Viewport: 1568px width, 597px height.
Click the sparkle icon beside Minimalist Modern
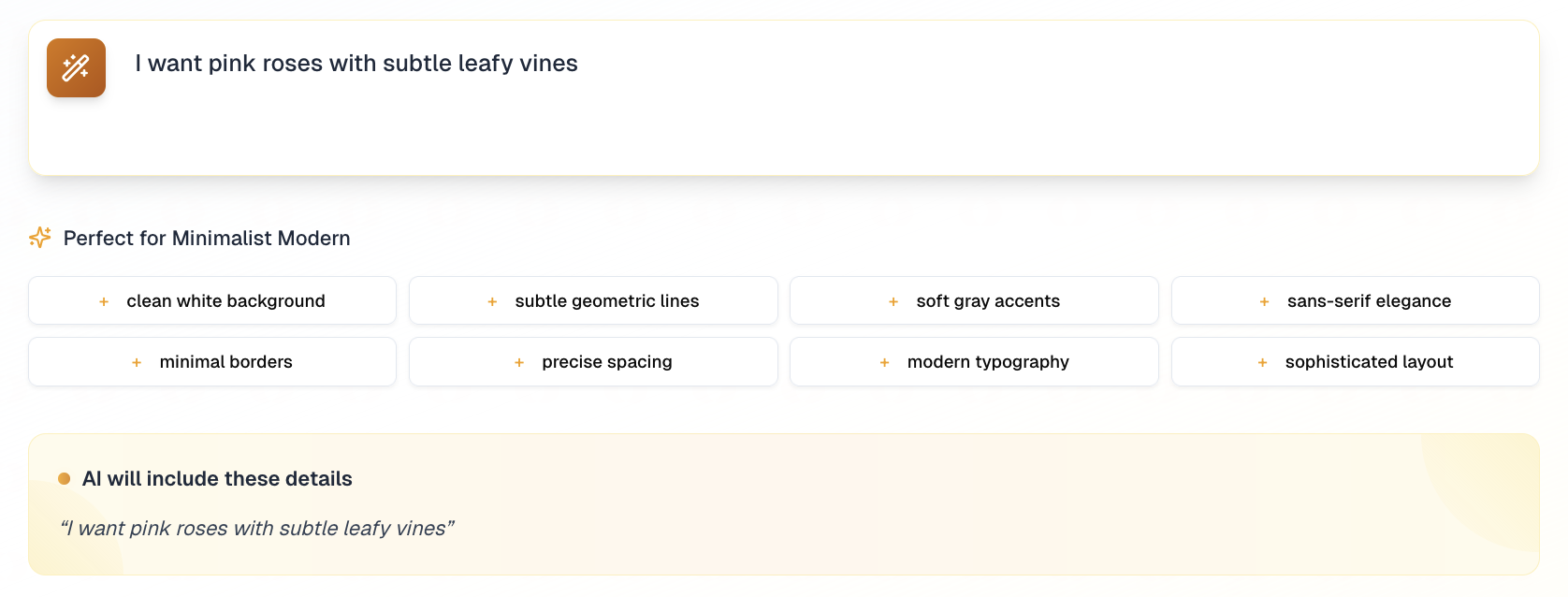coord(40,238)
